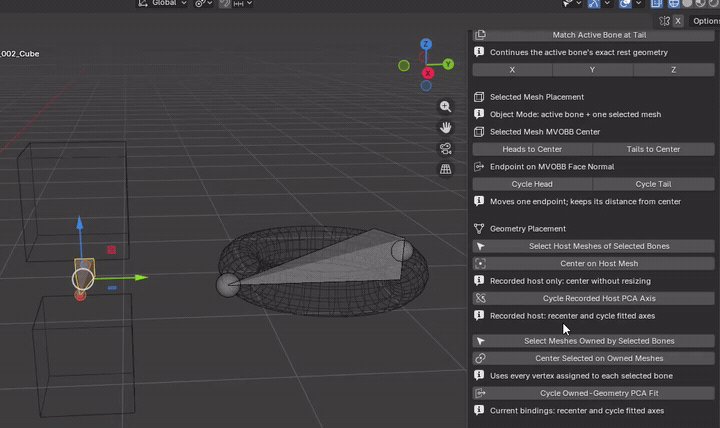Toggle viewport gizmos display

(594, 4)
